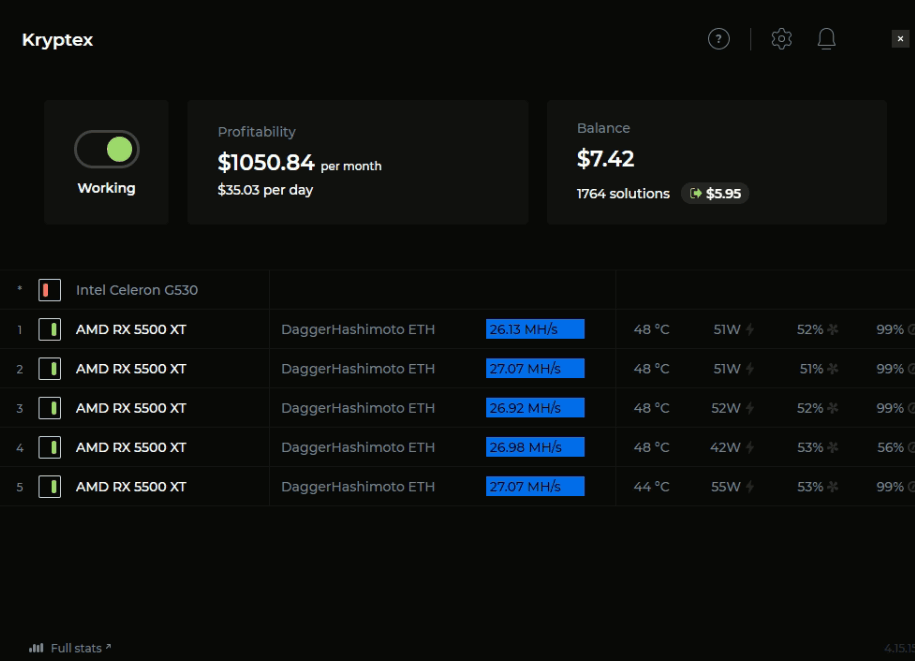Open the help question mark icon
This screenshot has width=915, height=661.
718,39
